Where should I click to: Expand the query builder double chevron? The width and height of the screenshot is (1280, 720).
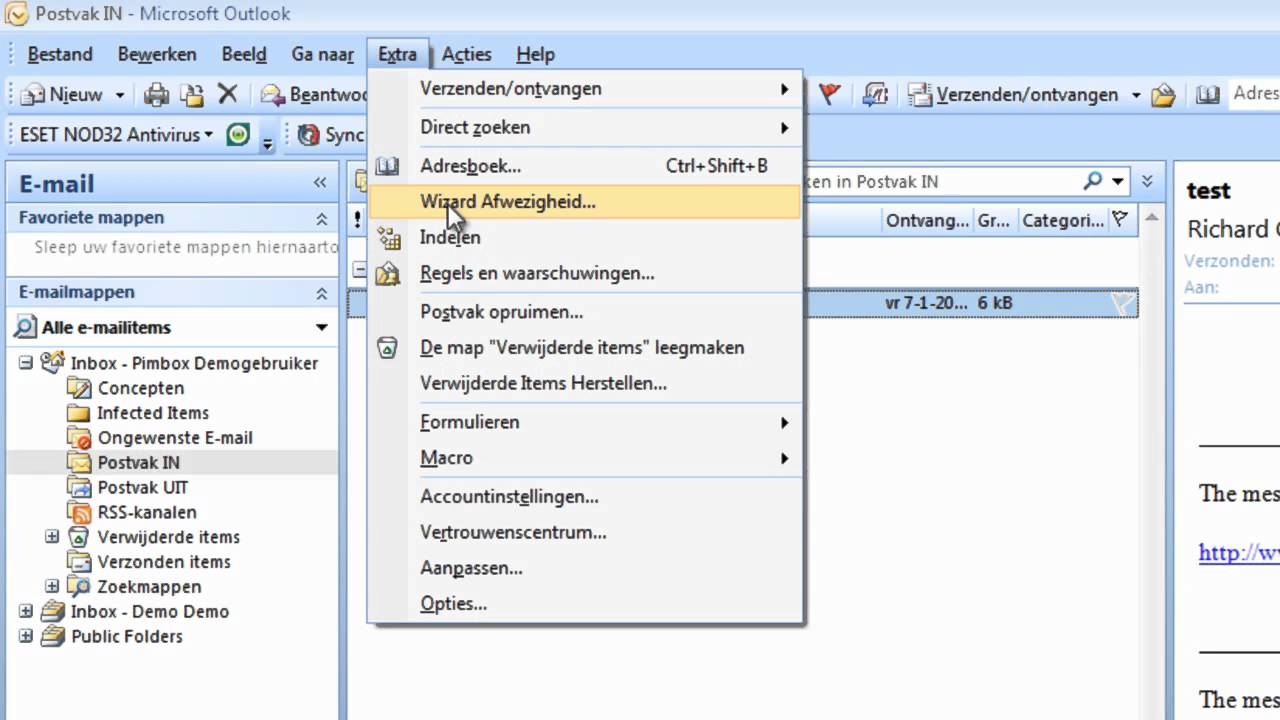coord(1147,181)
